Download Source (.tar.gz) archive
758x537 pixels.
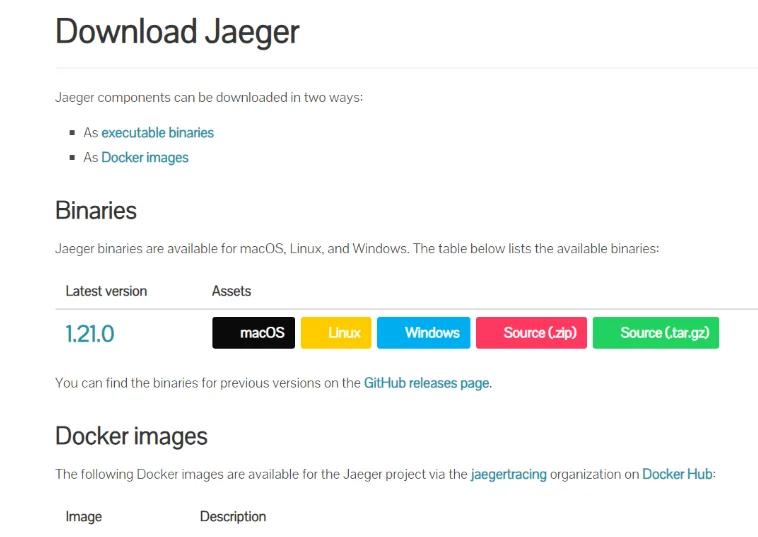[x=656, y=333]
